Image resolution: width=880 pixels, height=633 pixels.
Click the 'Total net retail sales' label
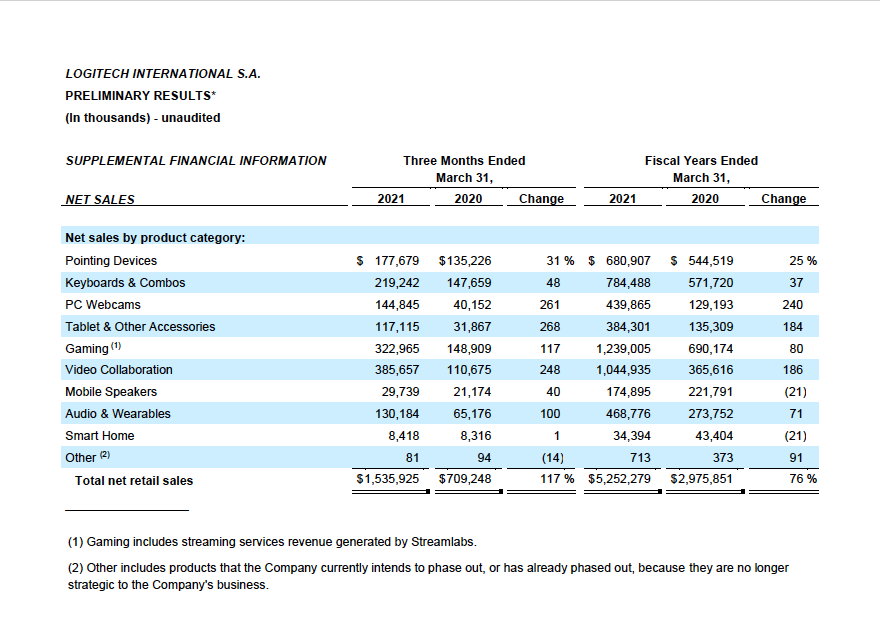134,481
